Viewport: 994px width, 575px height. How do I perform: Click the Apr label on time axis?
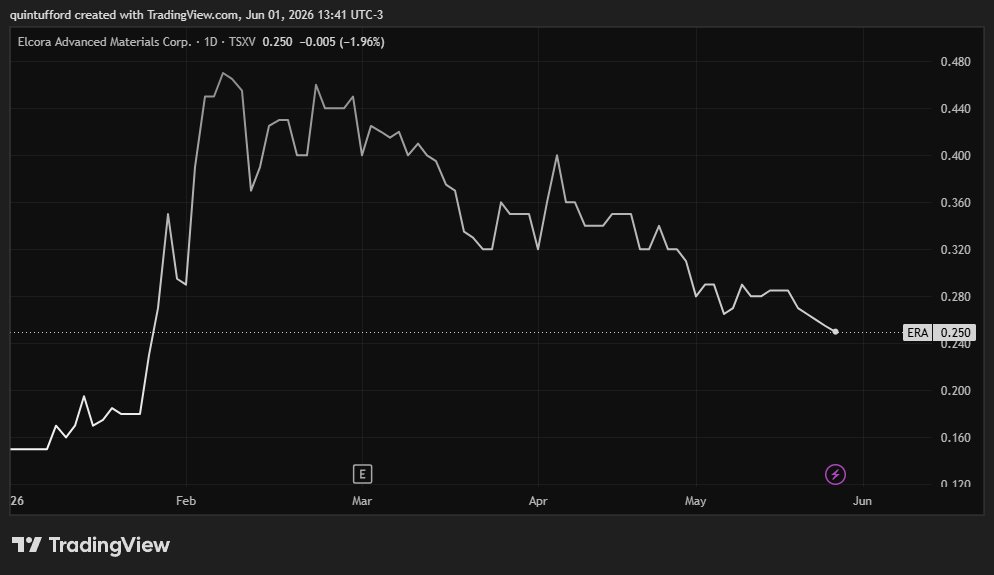[x=538, y=501]
